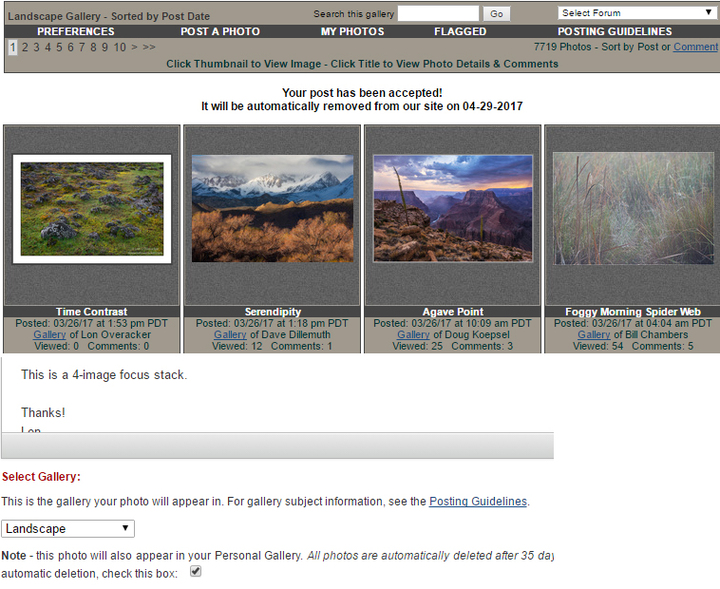The width and height of the screenshot is (720, 589).
Task: Open the Time Contrast thumbnail image
Action: tap(92, 209)
